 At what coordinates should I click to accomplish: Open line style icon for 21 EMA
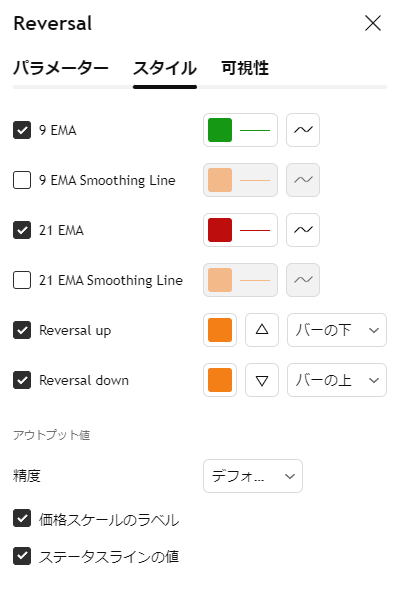point(303,230)
